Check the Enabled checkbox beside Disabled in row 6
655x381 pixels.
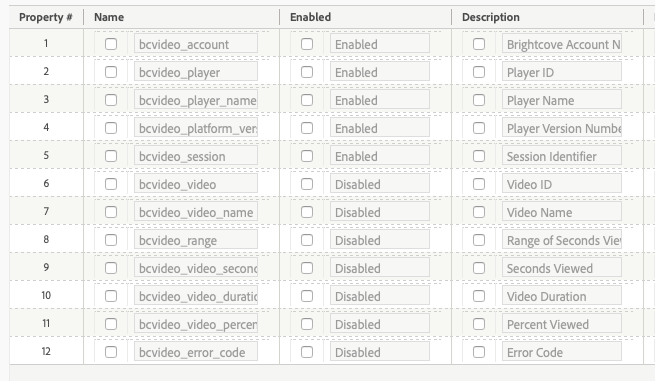[307, 184]
